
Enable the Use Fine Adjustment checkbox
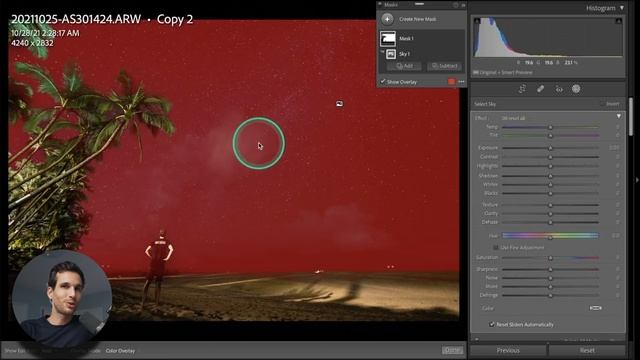(x=496, y=247)
